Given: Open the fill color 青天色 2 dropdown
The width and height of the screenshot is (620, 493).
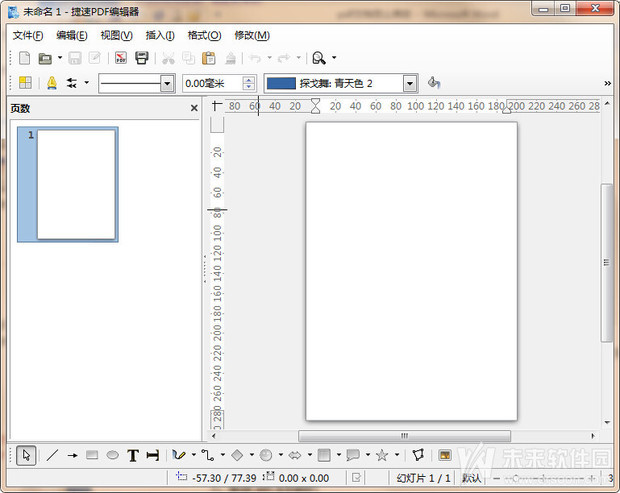Looking at the screenshot, I should [x=410, y=83].
